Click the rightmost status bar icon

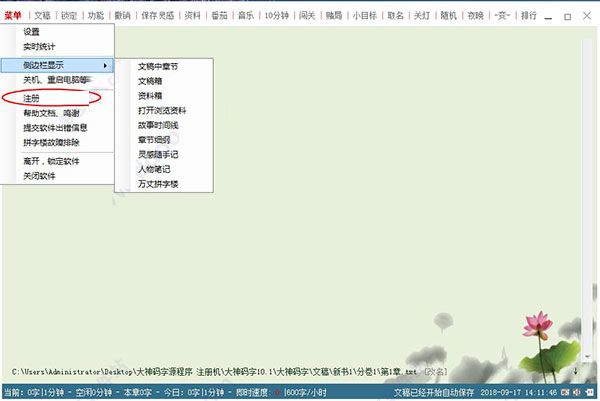pos(590,393)
